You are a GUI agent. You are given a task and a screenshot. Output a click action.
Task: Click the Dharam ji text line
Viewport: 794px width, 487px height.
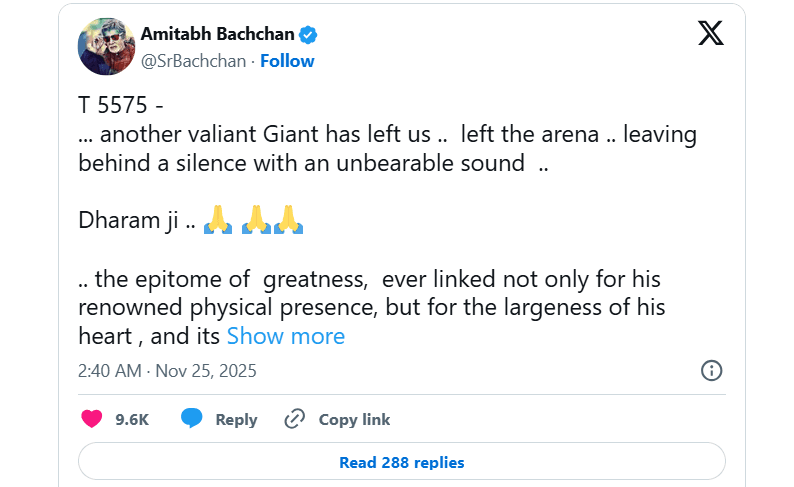137,221
